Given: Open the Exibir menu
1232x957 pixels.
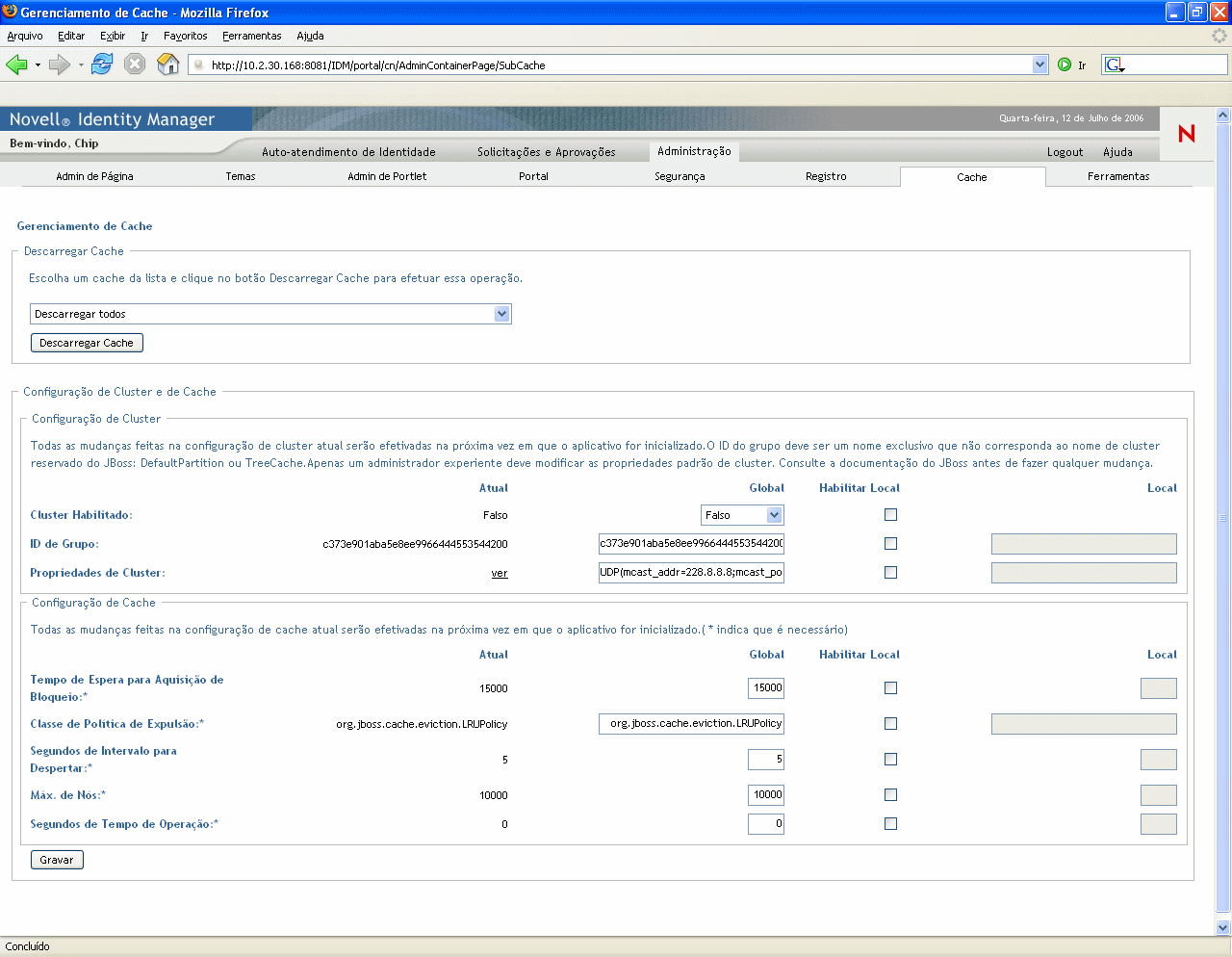Looking at the screenshot, I should point(113,36).
